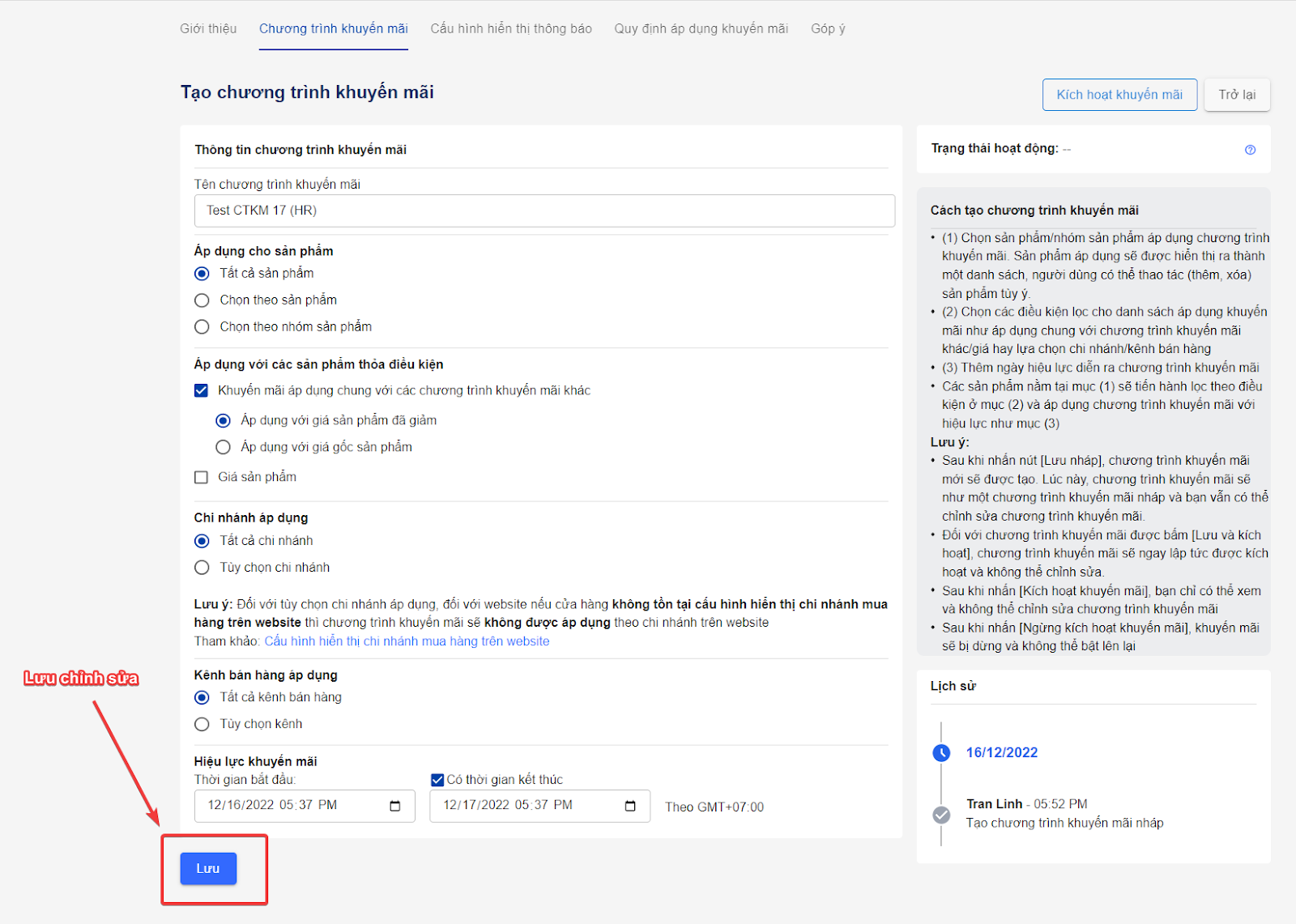
Task: Open the end date calendar picker icon
Action: click(x=630, y=806)
